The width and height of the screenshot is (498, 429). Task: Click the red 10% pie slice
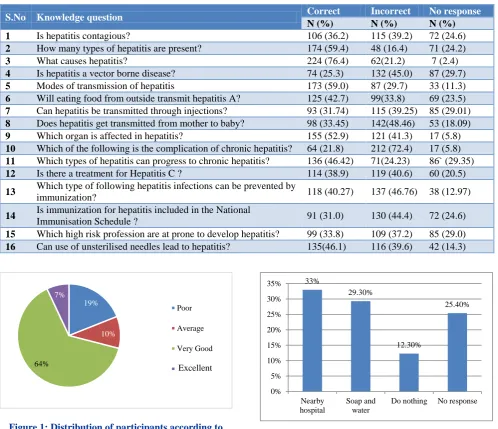coord(103,333)
